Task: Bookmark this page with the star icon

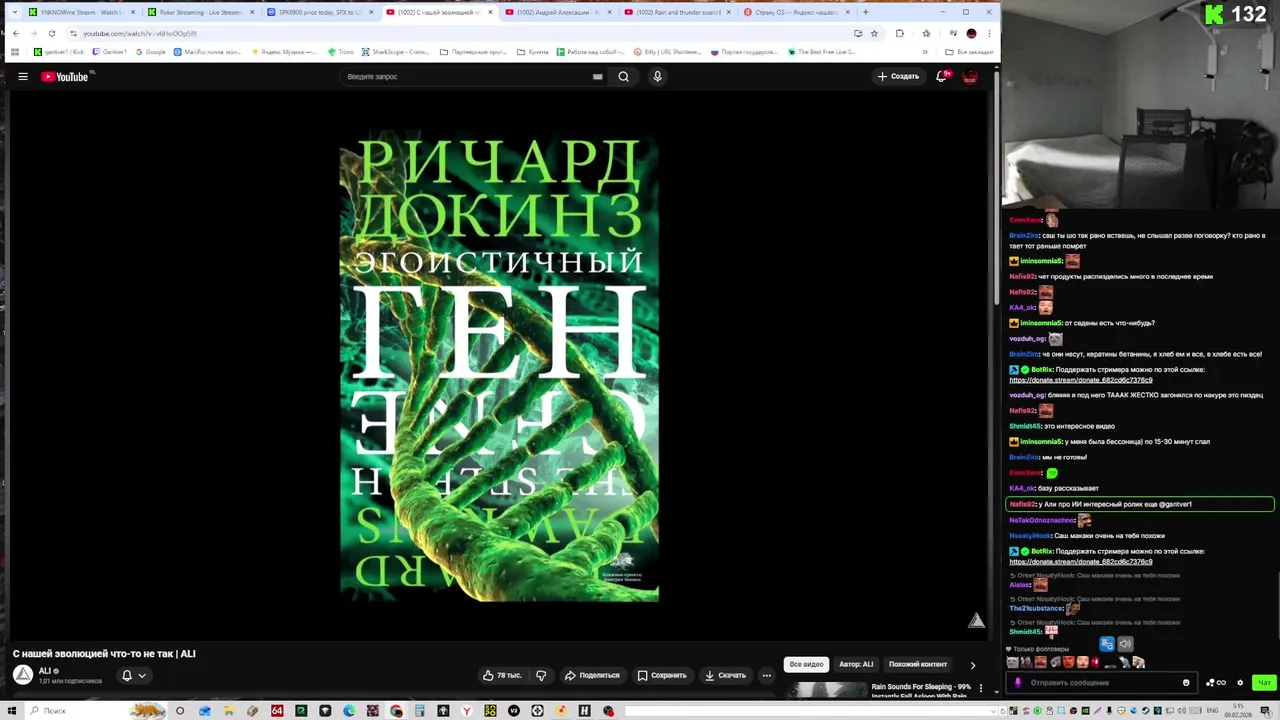Action: 874,33
